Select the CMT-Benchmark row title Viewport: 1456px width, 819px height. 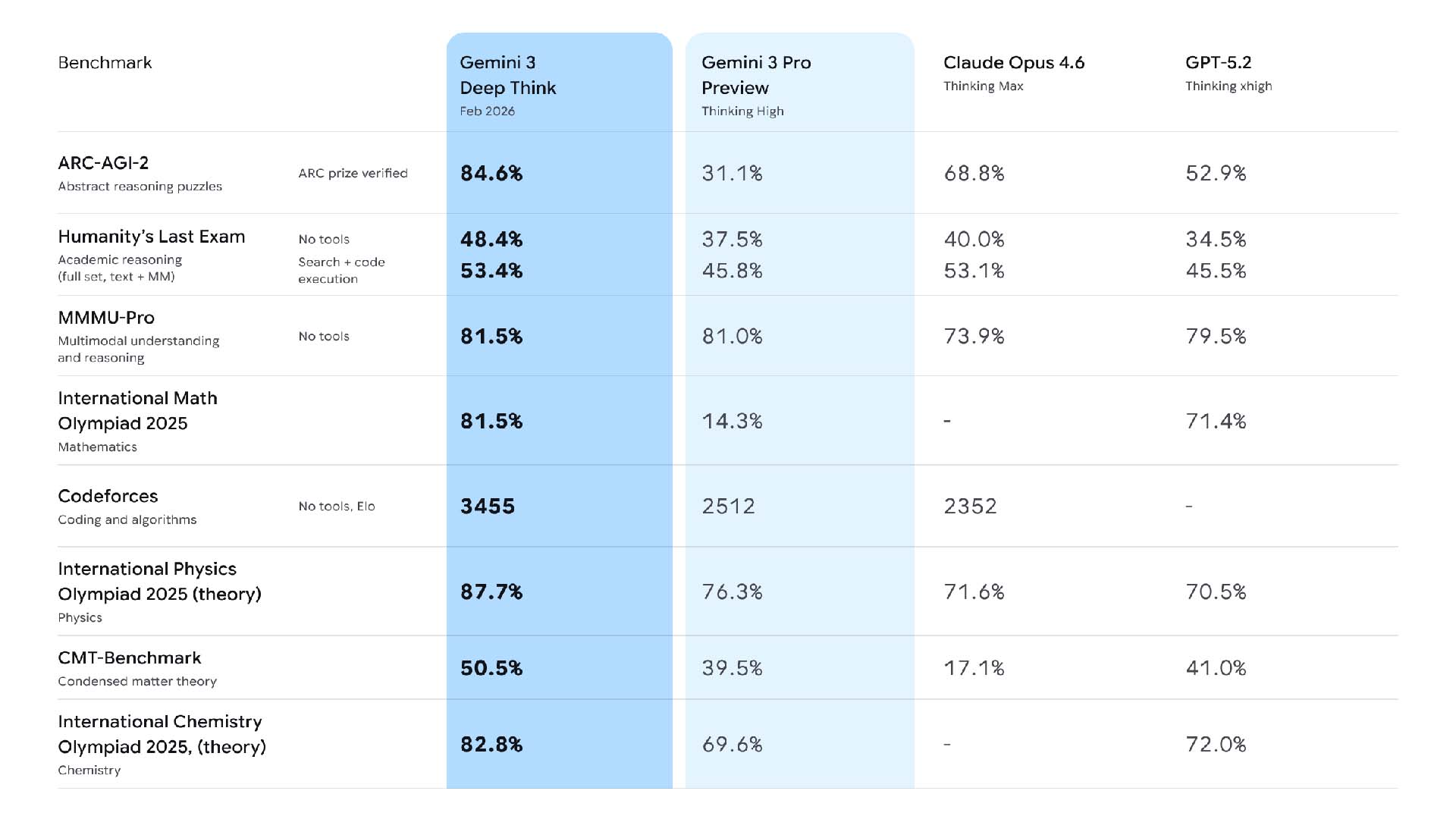129,658
